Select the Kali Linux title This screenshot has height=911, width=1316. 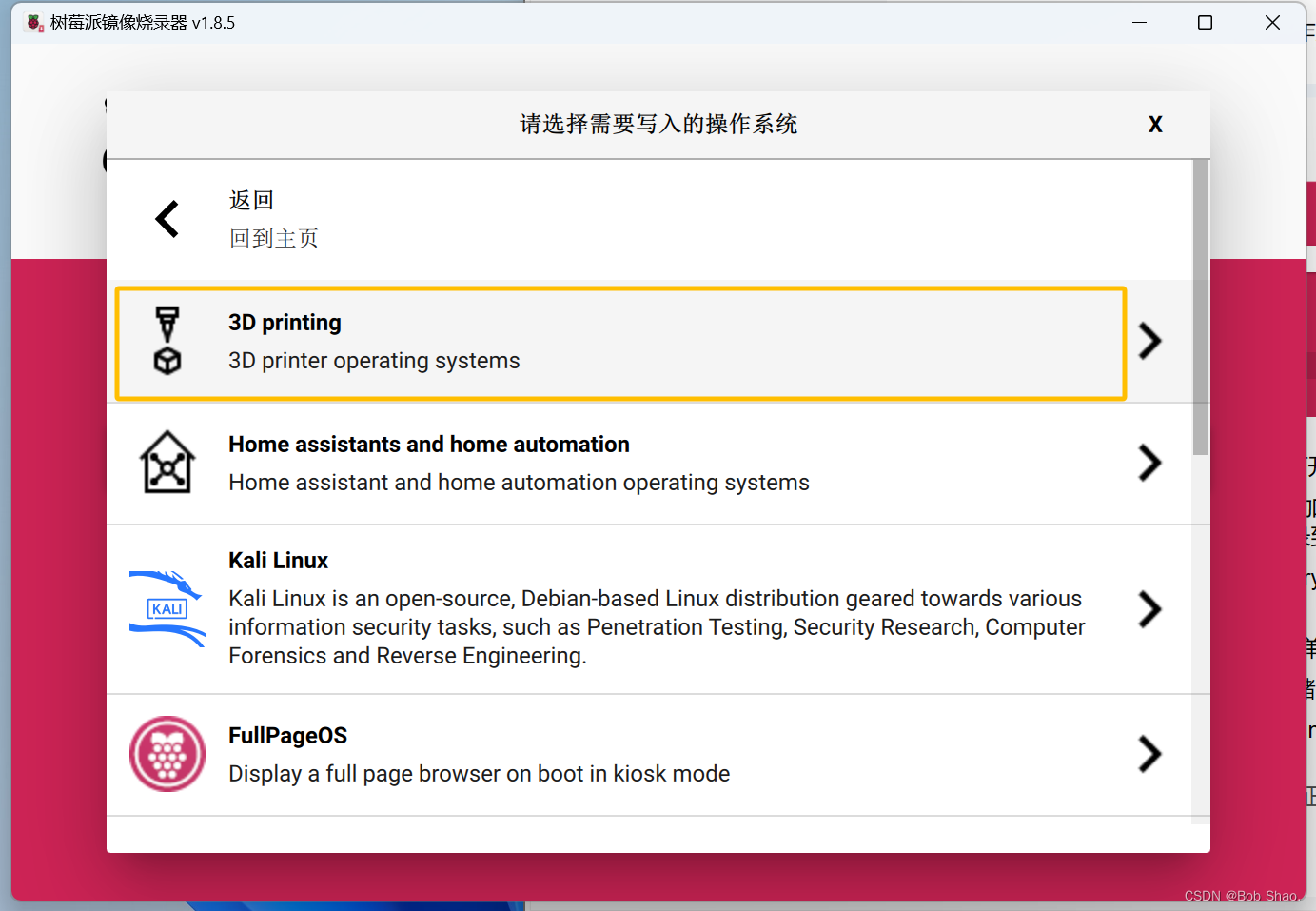278,561
